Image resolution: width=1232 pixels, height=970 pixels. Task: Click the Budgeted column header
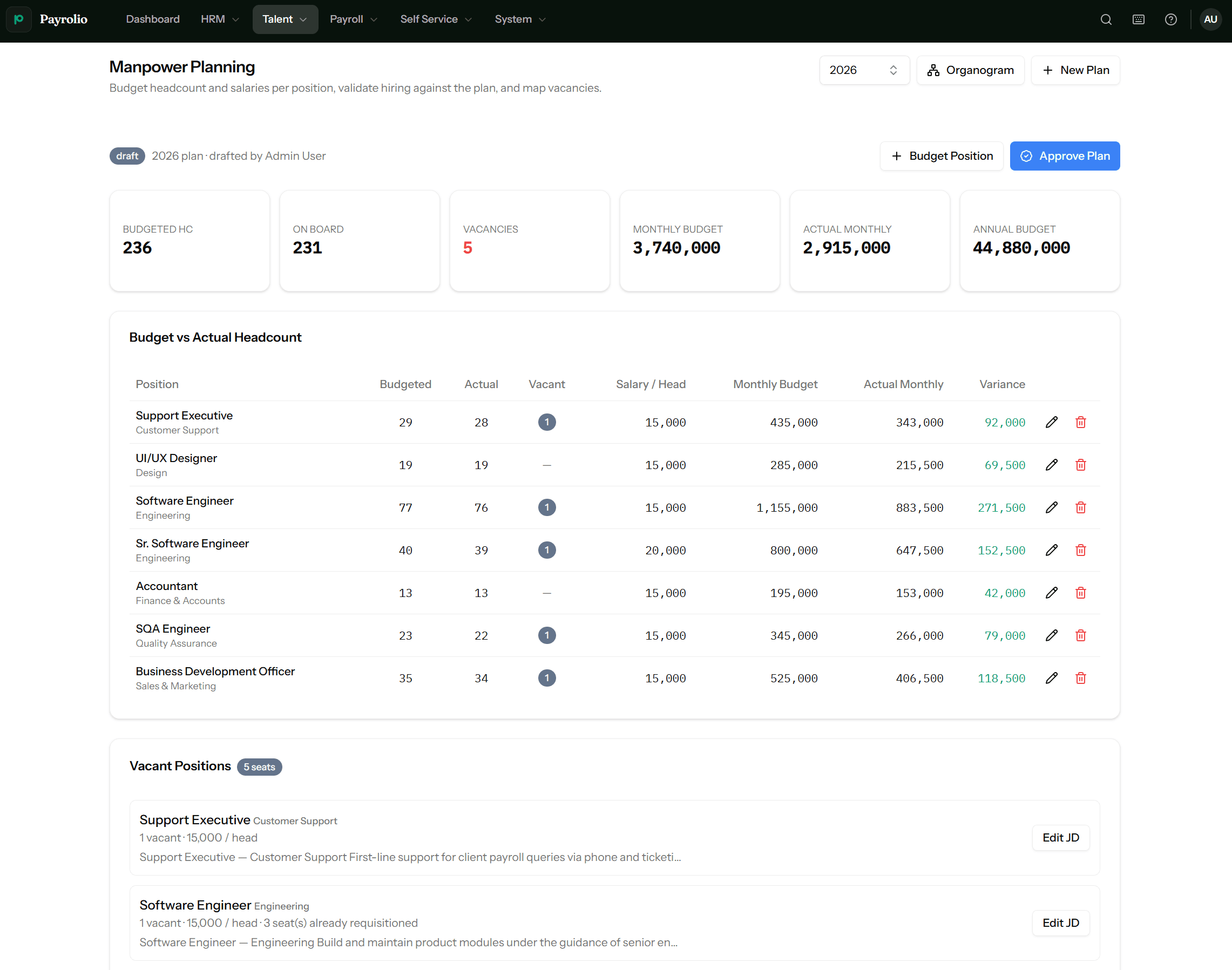click(405, 384)
